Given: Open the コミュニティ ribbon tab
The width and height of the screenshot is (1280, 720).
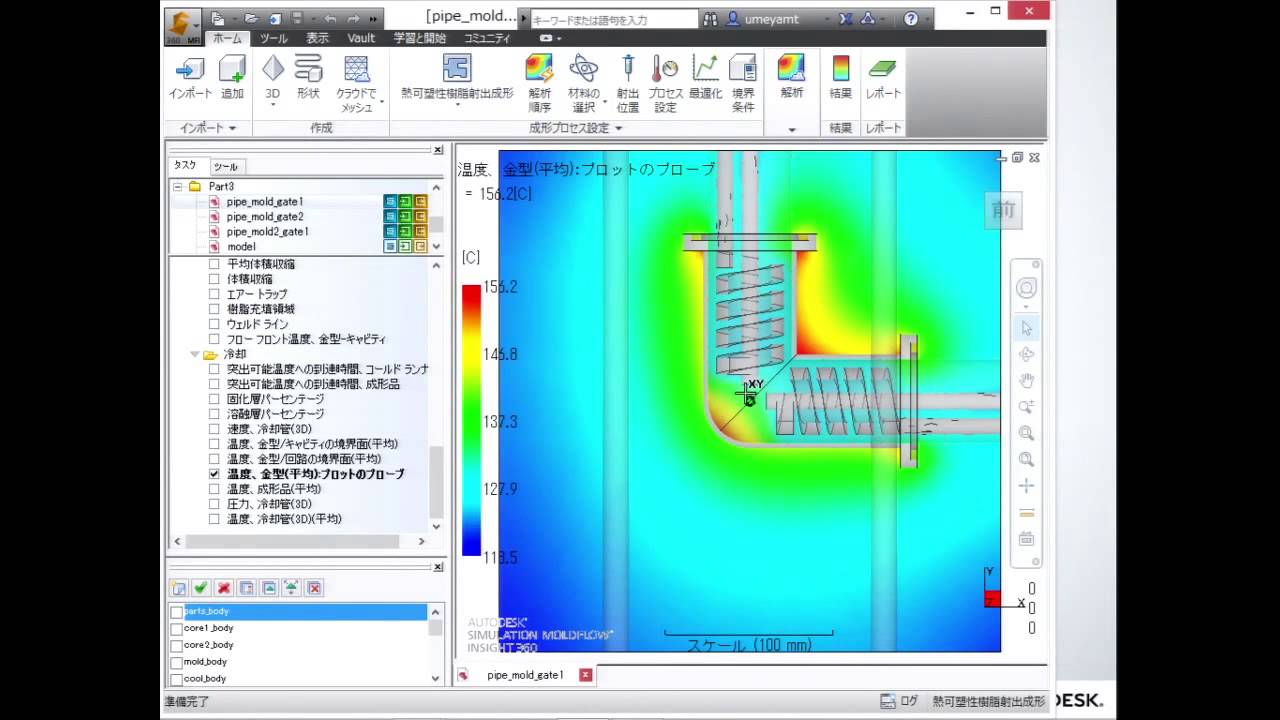Looking at the screenshot, I should [487, 38].
